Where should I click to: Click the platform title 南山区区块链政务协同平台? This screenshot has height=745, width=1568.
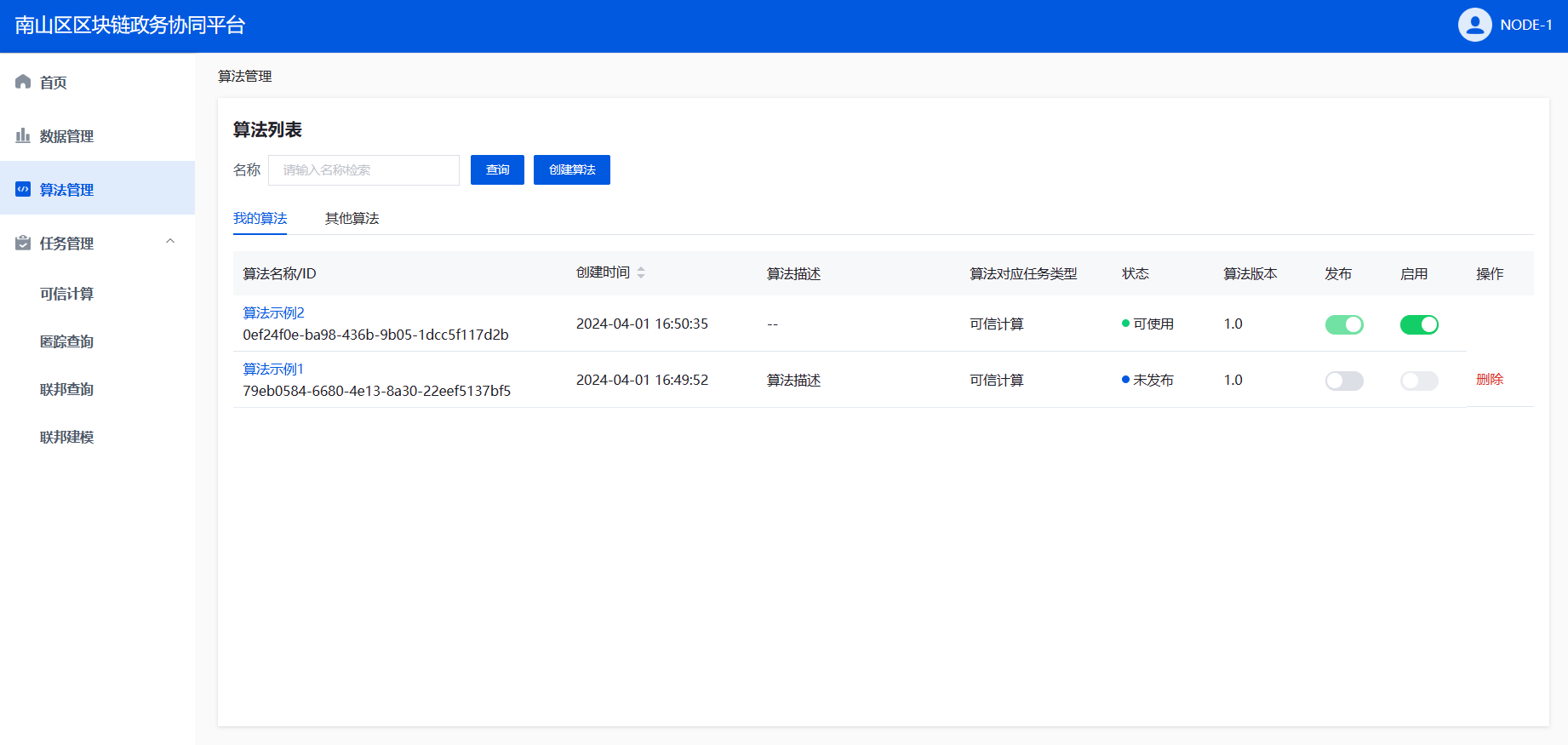130,26
